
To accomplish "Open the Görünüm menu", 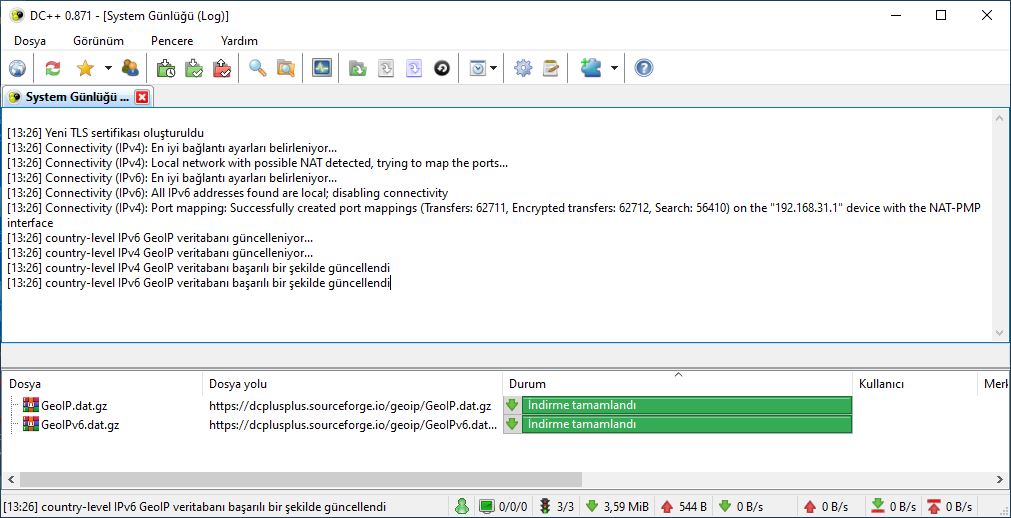I will click(x=98, y=41).
